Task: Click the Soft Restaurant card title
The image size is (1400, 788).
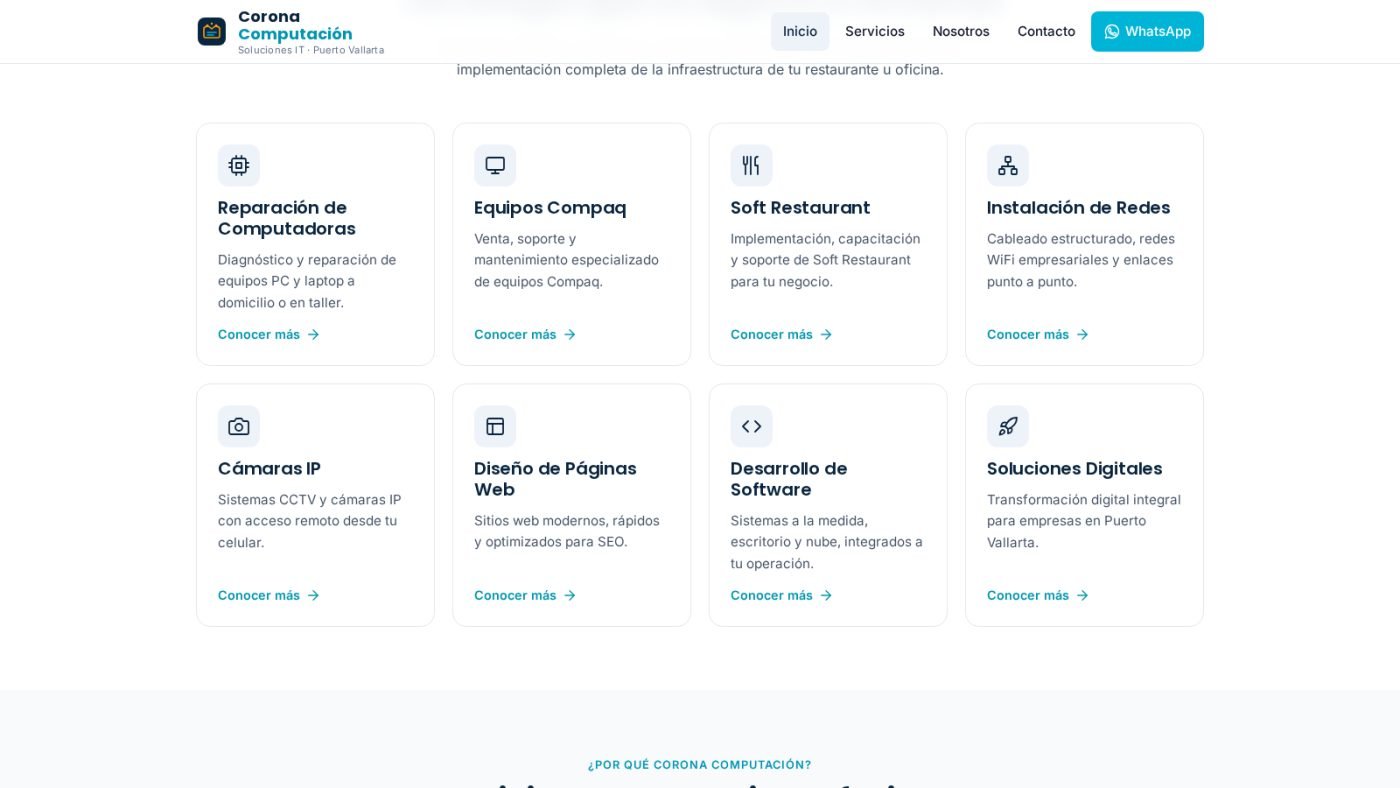Action: click(800, 208)
